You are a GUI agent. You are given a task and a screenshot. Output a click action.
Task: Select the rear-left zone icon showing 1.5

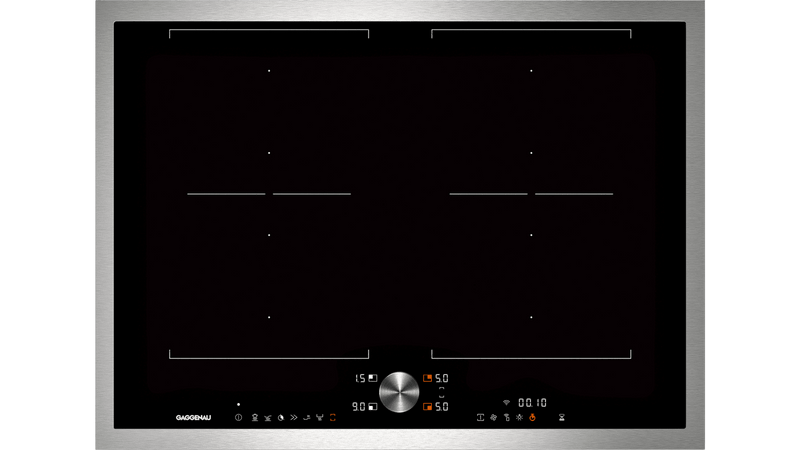[x=372, y=378]
